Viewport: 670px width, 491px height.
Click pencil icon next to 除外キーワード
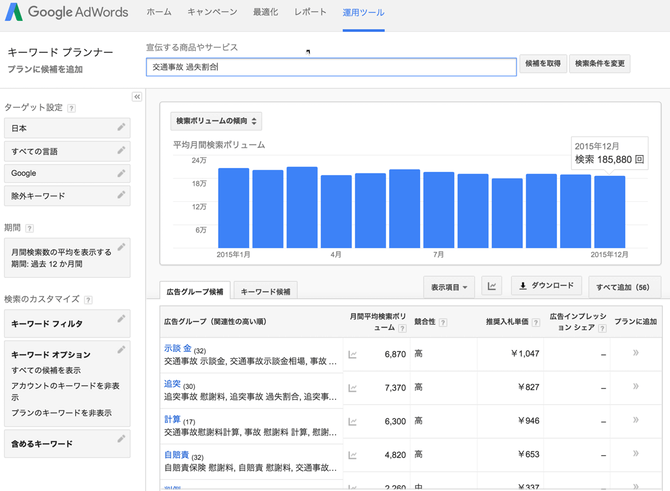tap(121, 194)
